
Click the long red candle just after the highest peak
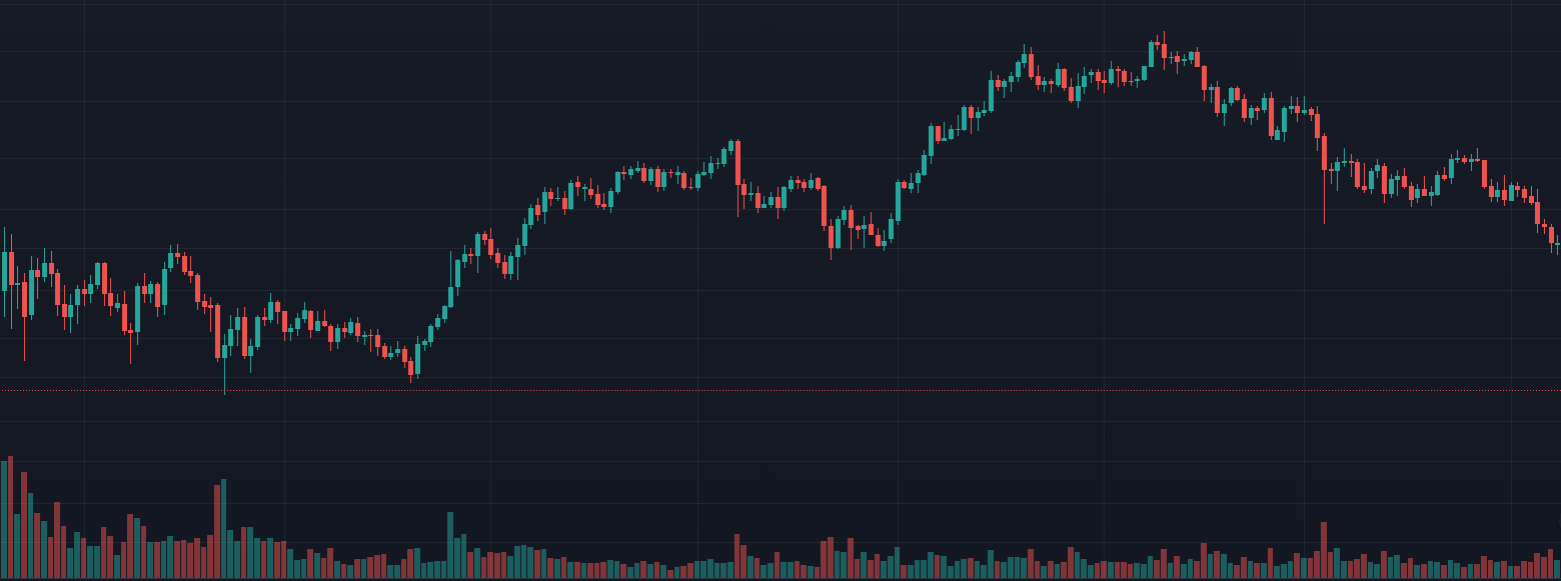pos(1203,77)
